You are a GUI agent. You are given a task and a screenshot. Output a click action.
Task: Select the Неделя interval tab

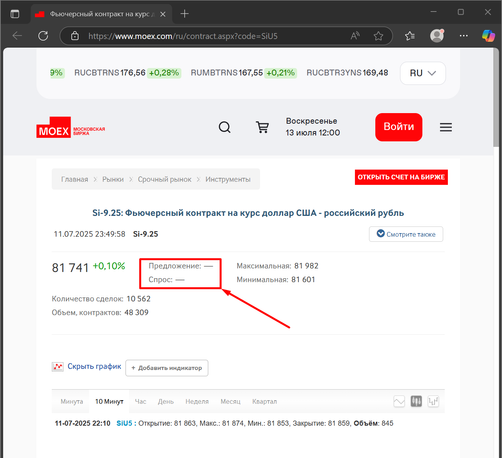tap(197, 401)
